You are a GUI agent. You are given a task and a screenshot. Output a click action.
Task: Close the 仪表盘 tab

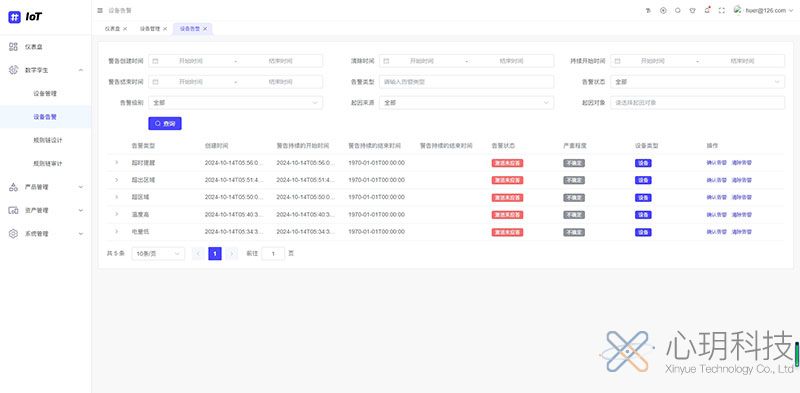click(x=125, y=29)
